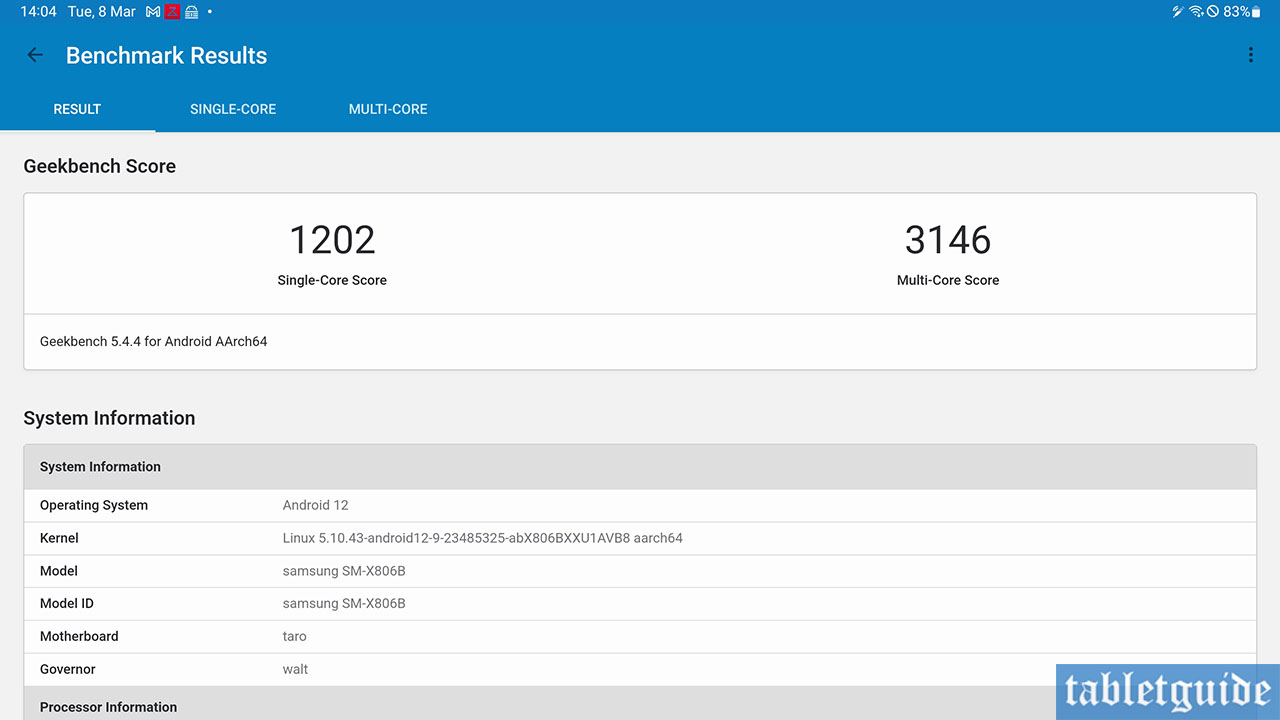Click the Geekbench Score heading

(x=100, y=166)
